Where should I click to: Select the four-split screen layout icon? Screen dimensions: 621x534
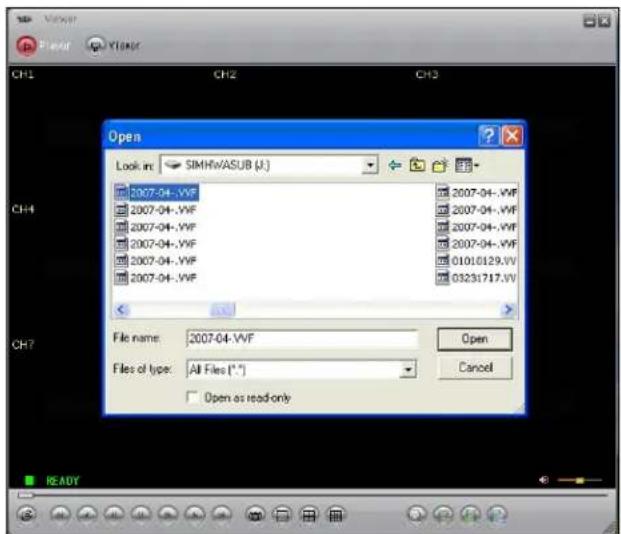pyautogui.click(x=309, y=514)
